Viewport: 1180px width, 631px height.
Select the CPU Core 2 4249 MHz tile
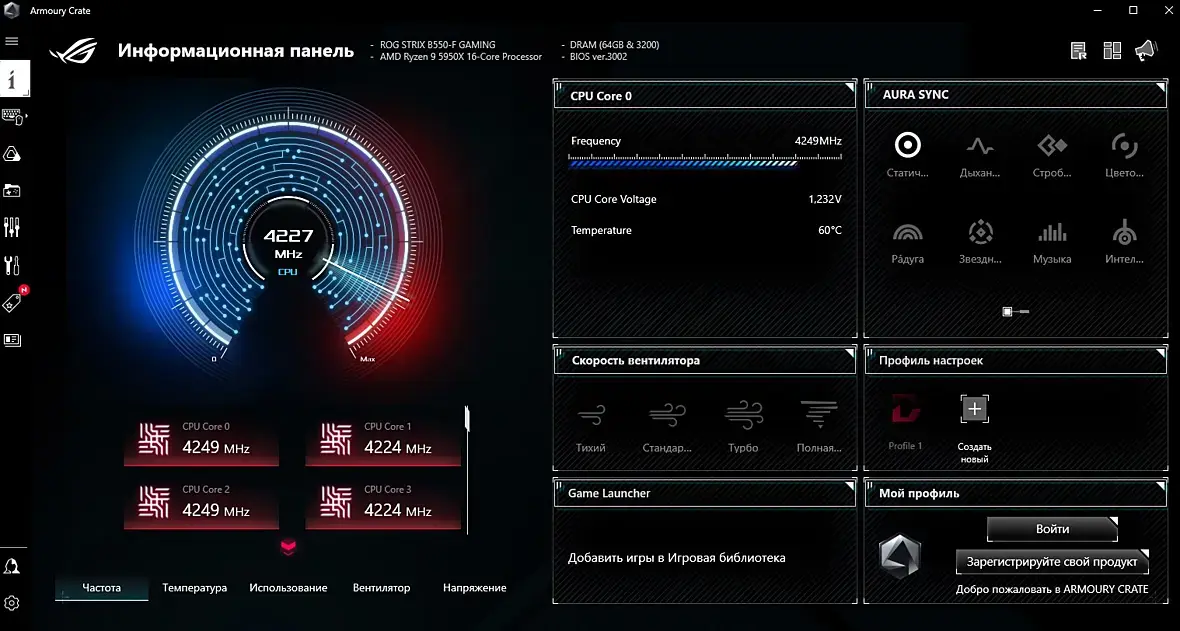pos(202,504)
